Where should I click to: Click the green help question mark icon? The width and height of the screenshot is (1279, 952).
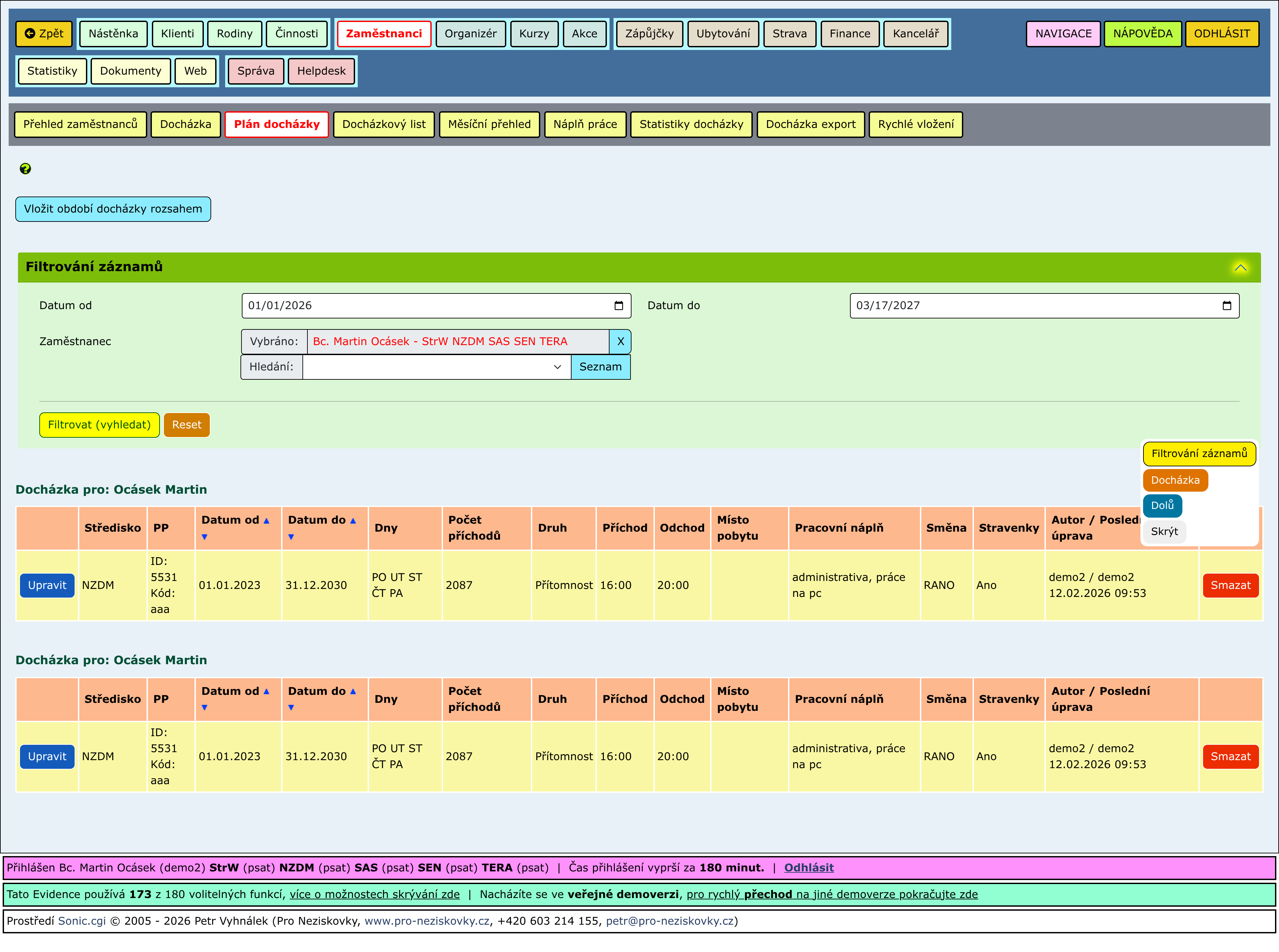[25, 169]
